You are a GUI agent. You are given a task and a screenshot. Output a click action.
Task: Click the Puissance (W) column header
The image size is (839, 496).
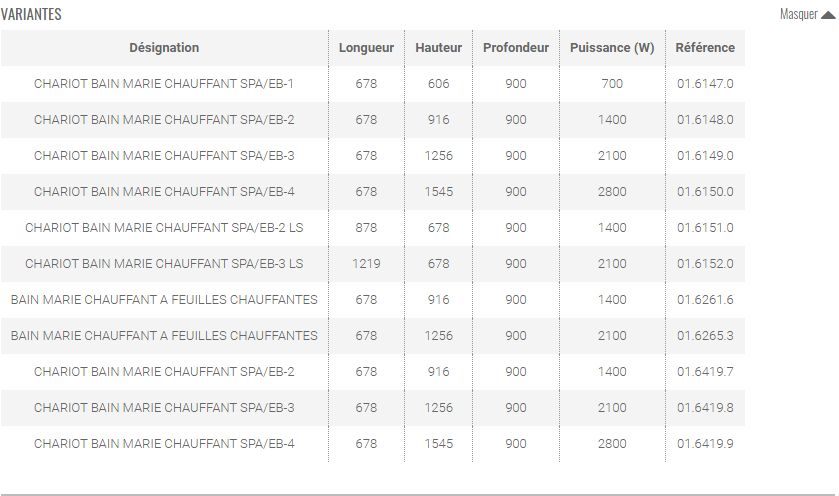(x=612, y=48)
